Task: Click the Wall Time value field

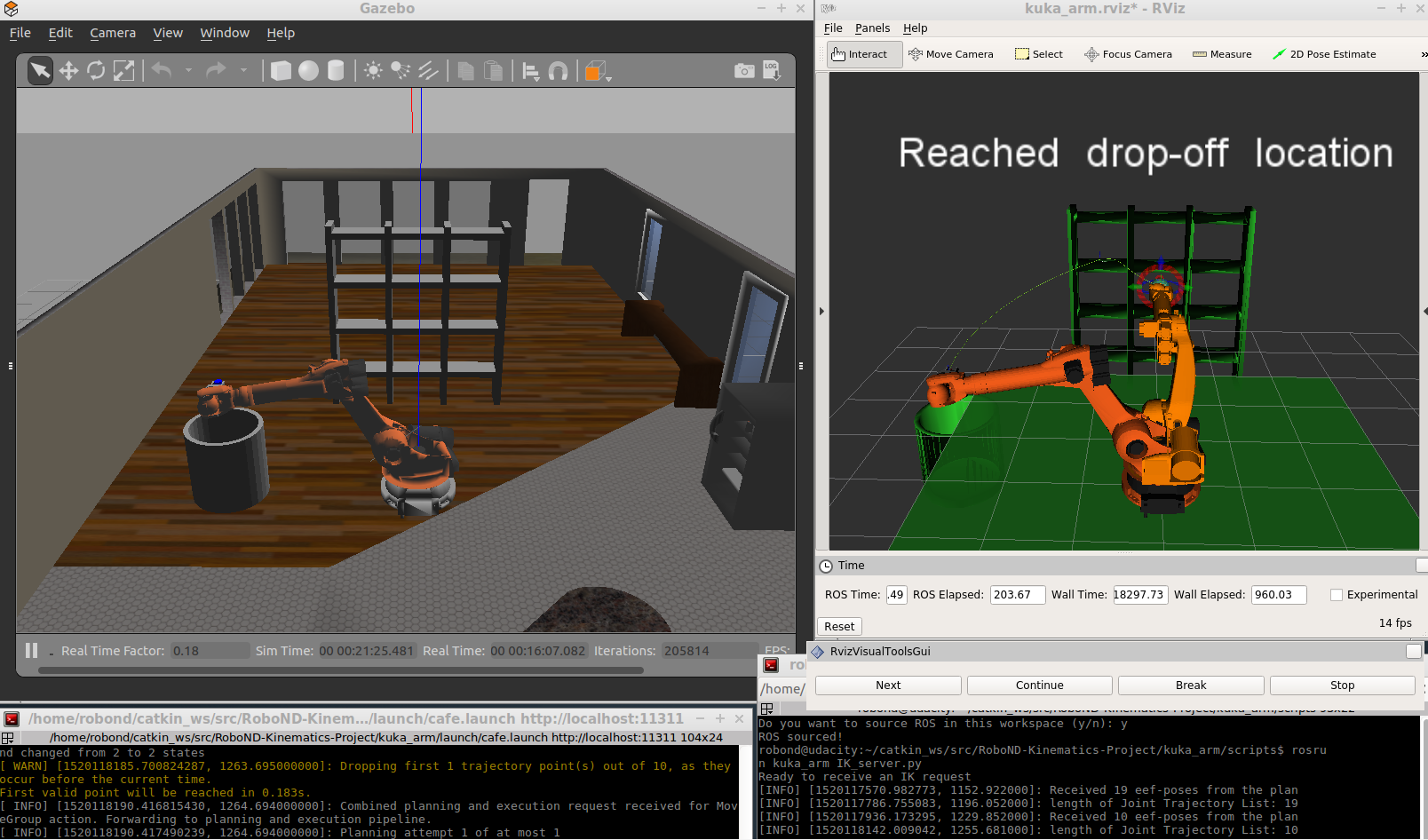Action: 1139,595
